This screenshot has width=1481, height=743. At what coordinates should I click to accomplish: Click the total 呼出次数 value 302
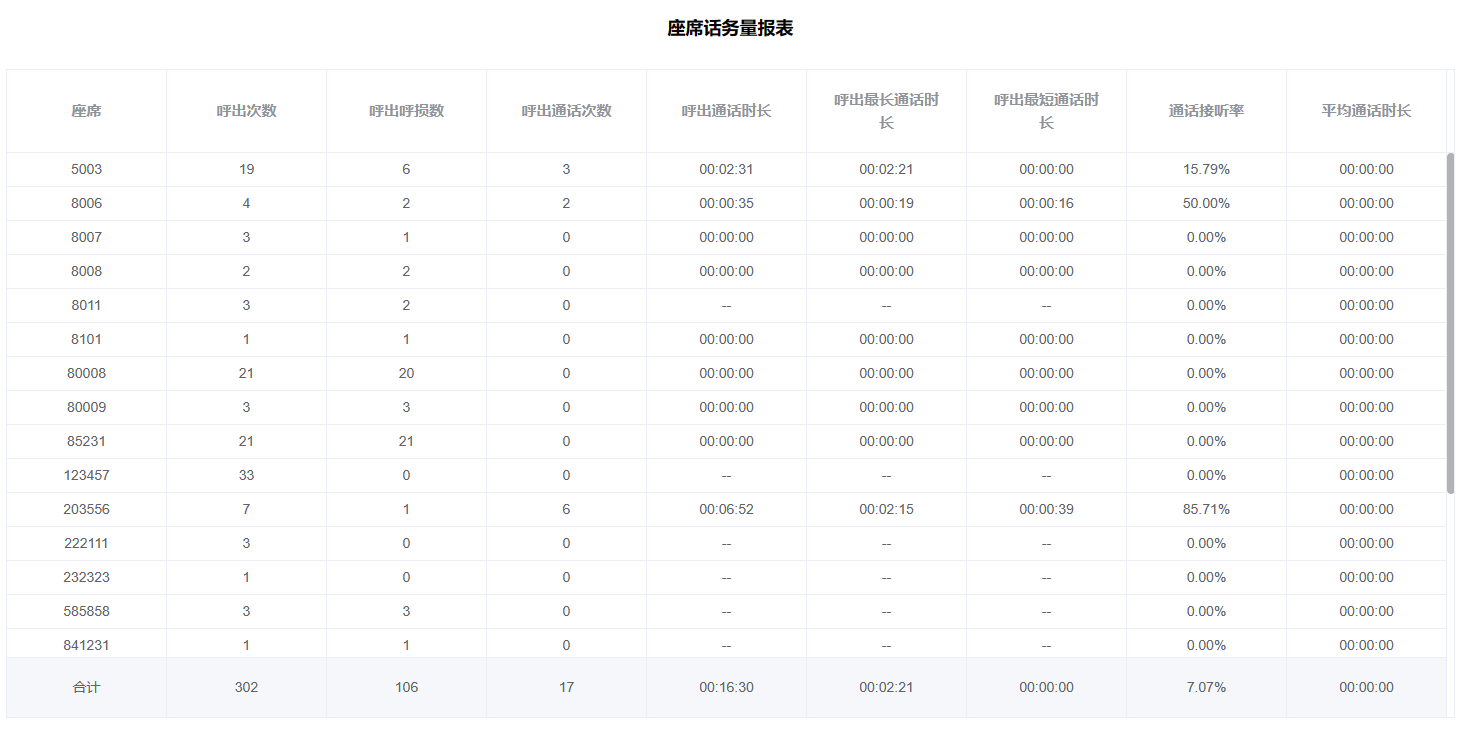click(x=246, y=688)
